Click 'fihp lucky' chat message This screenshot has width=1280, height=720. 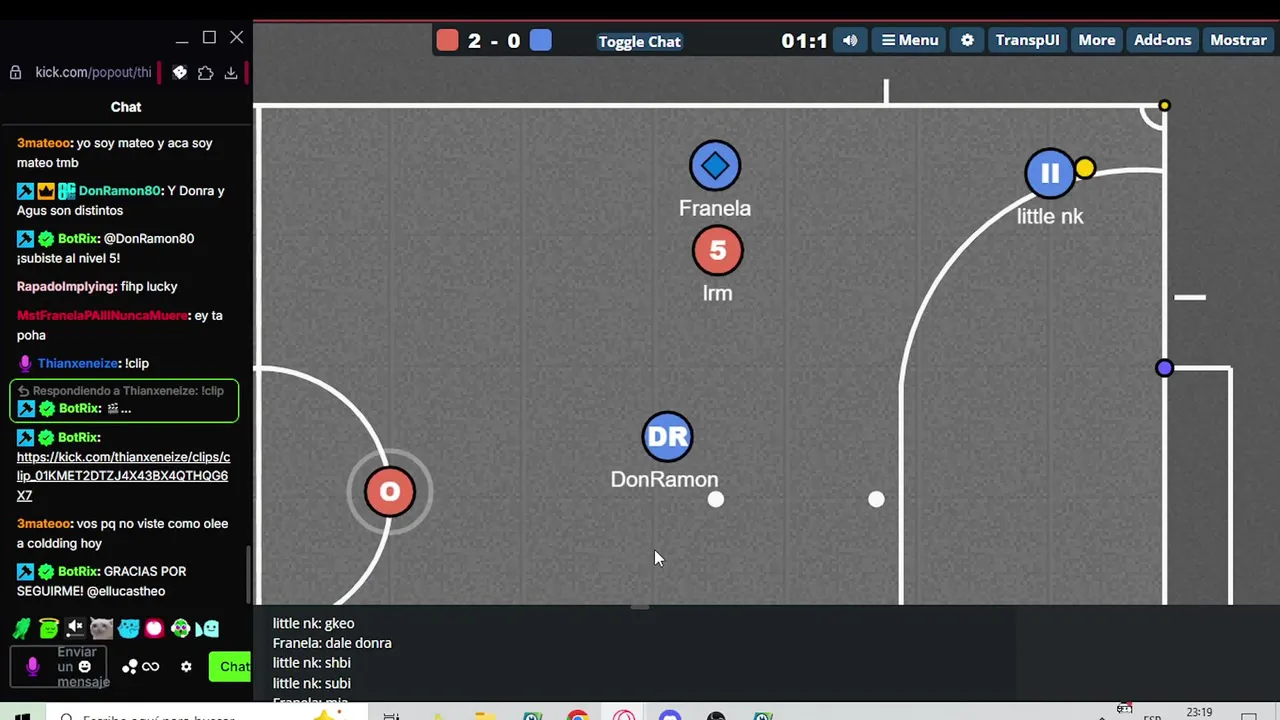coord(149,287)
